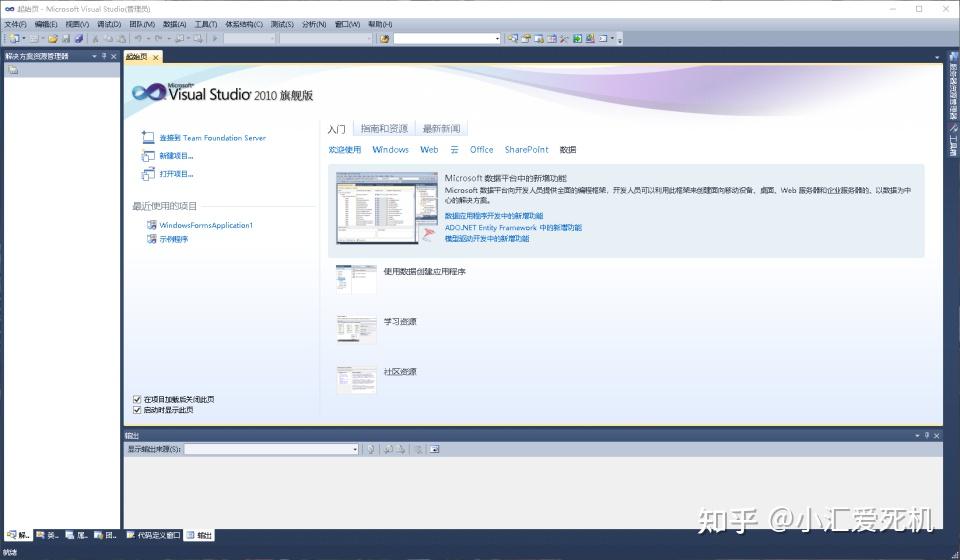Open Output panel window position dropdown

(917, 435)
